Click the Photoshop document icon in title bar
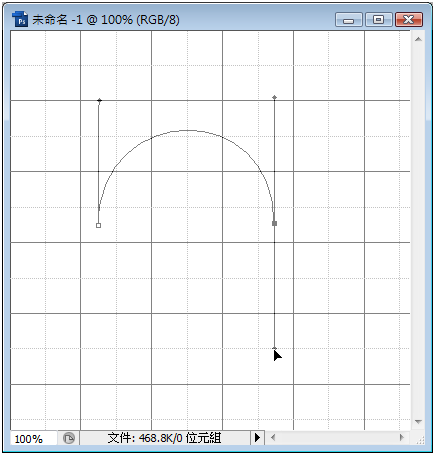Screen dimensions: 435x455 tap(20, 19)
